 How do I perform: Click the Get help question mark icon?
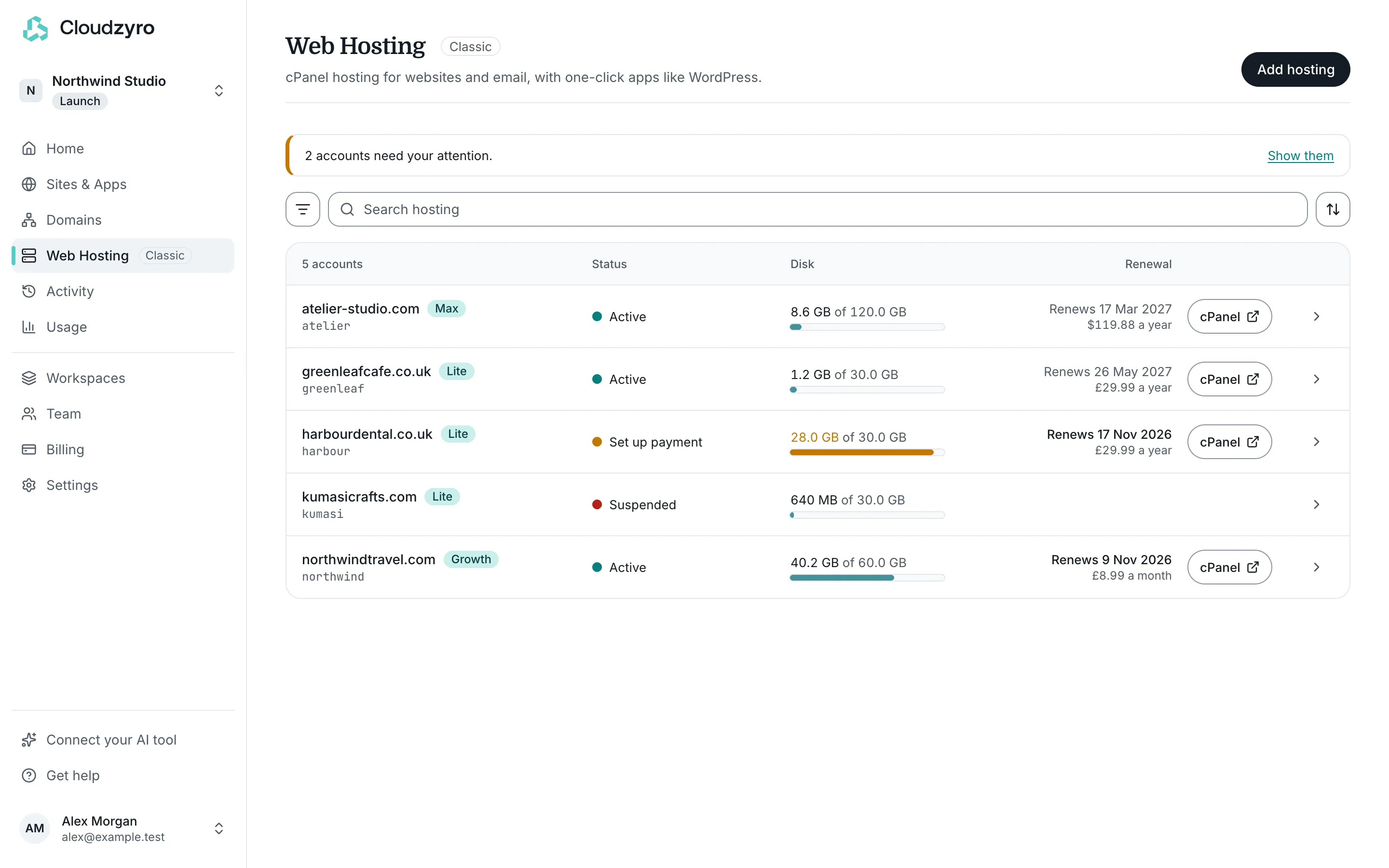(29, 775)
